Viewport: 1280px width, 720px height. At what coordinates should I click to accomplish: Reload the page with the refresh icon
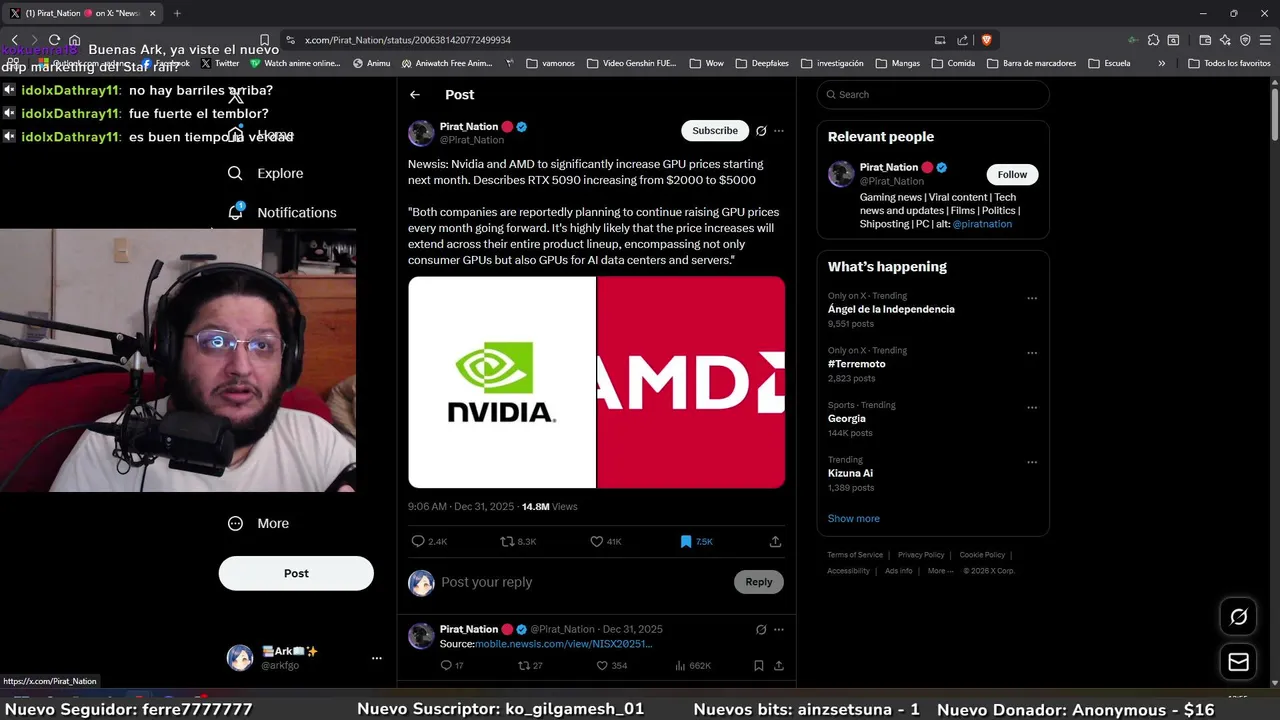pyautogui.click(x=54, y=40)
